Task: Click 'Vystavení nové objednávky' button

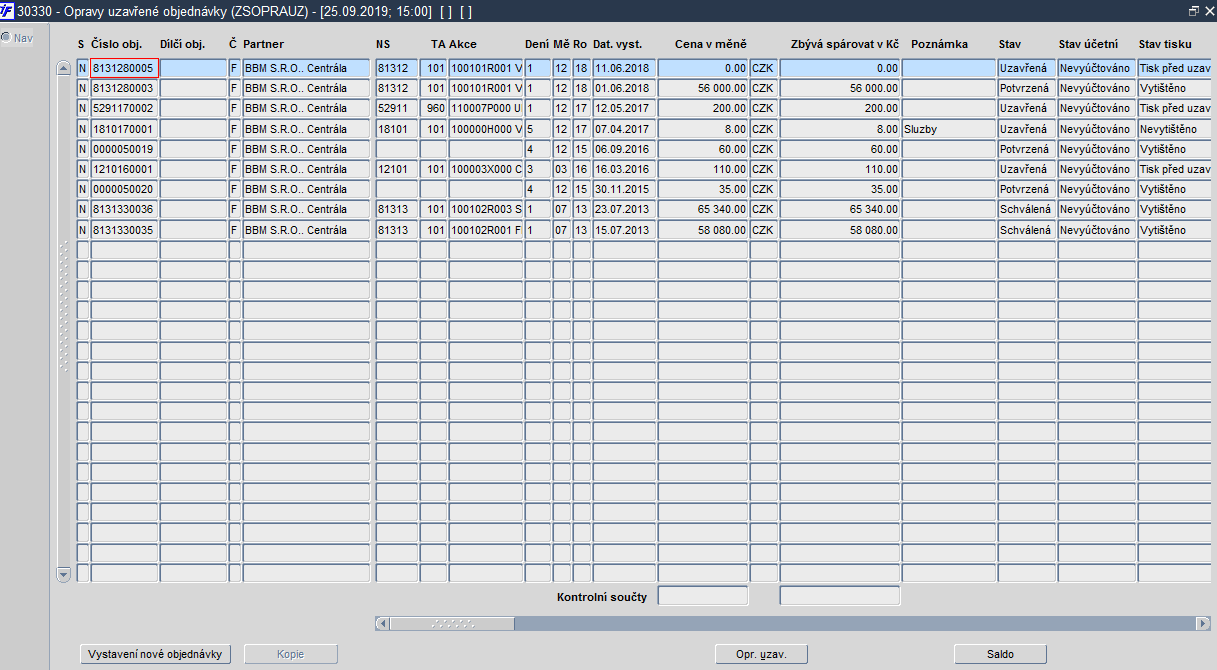Action: 156,654
